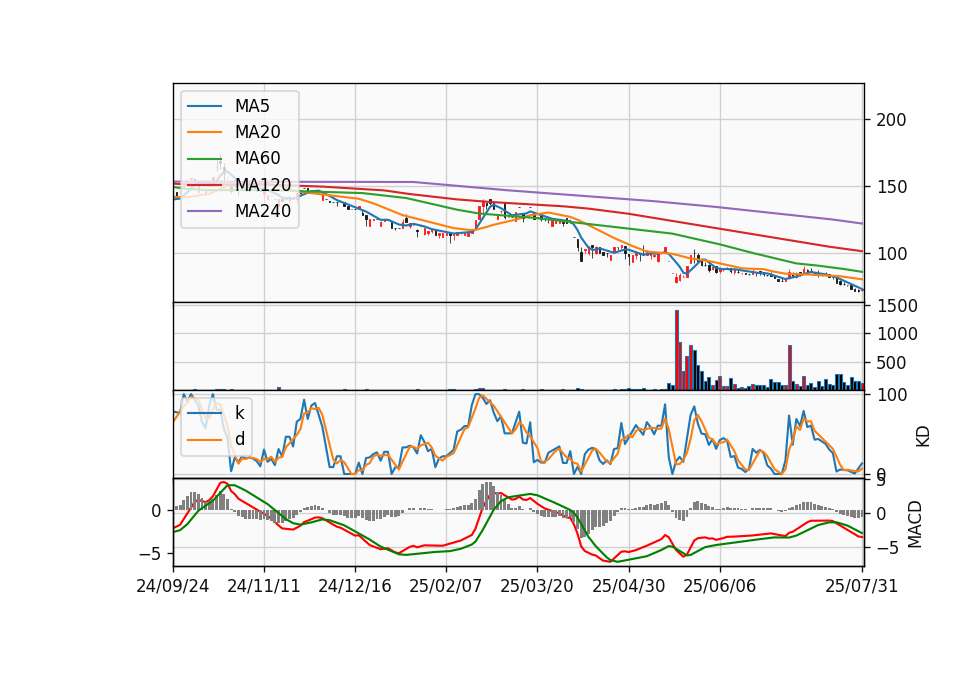Click the orange MA20 legend line sample
Viewport: 960px width, 690px height.
point(204,132)
